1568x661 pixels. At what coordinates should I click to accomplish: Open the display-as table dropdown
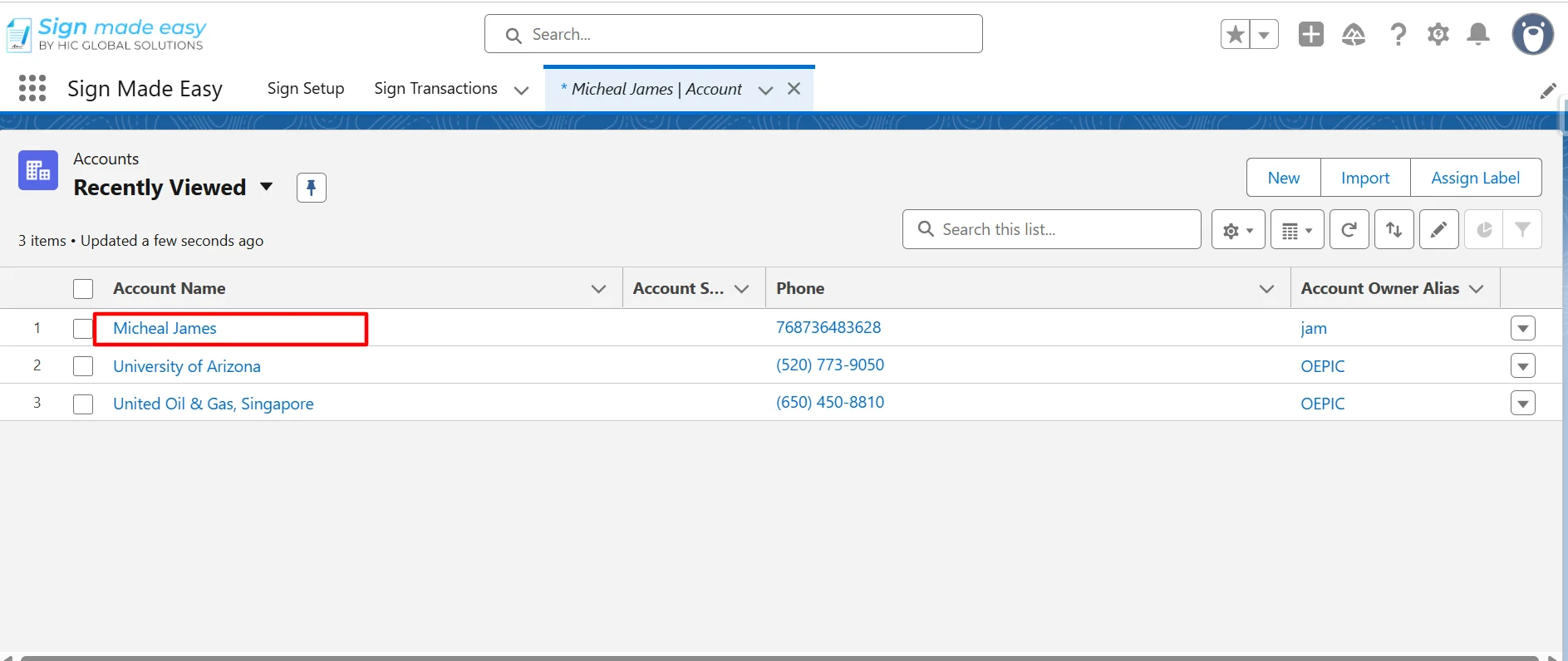pos(1297,229)
